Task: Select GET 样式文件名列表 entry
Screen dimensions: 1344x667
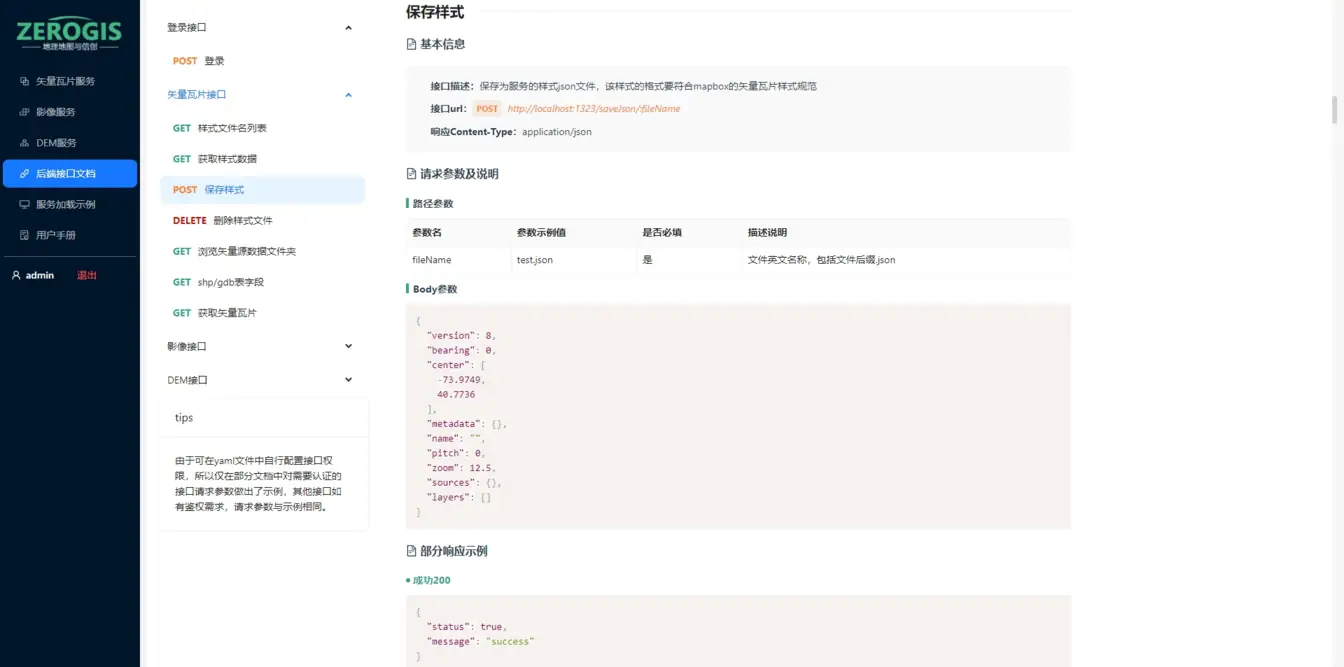Action: pos(220,128)
